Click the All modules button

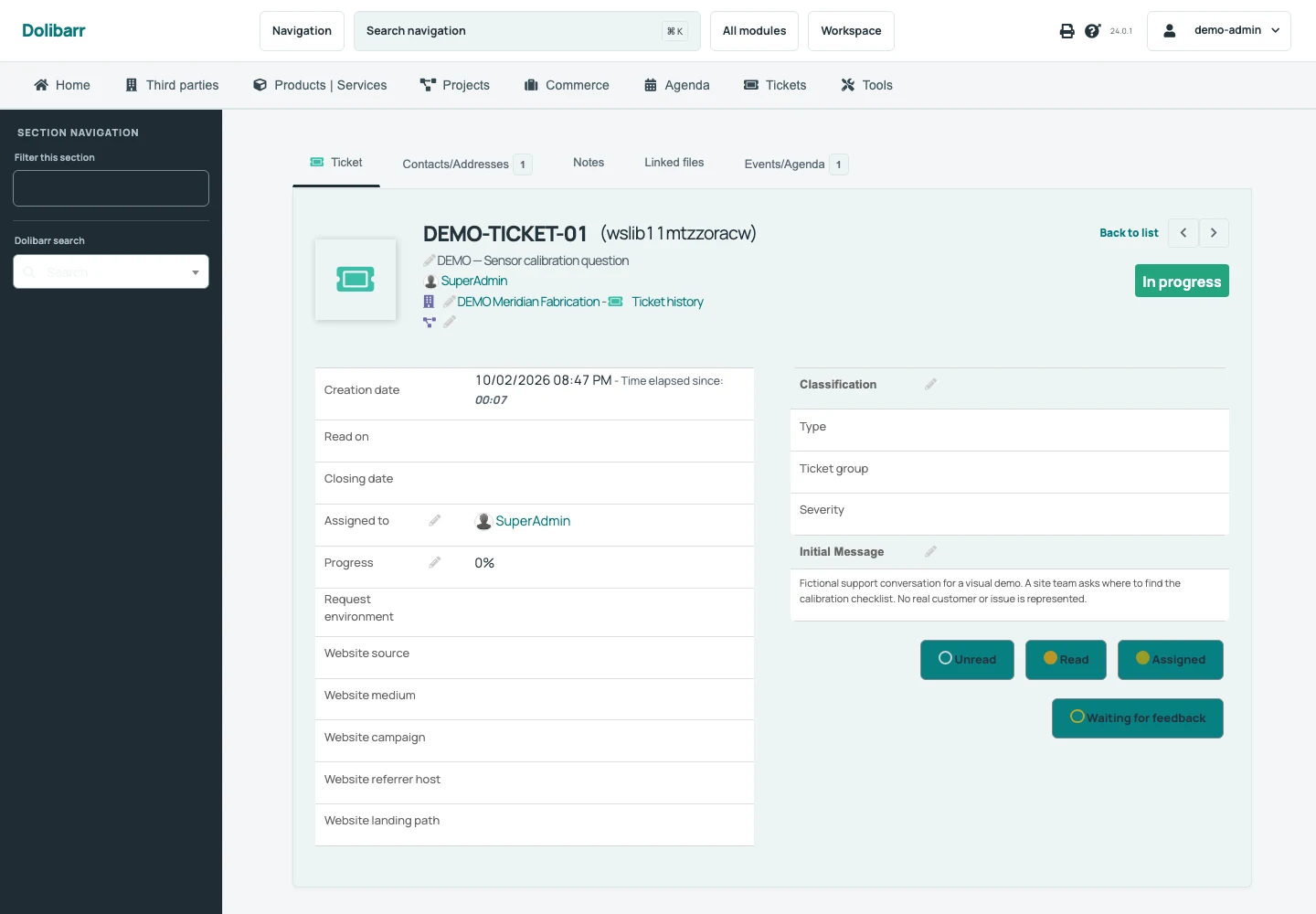tap(754, 31)
